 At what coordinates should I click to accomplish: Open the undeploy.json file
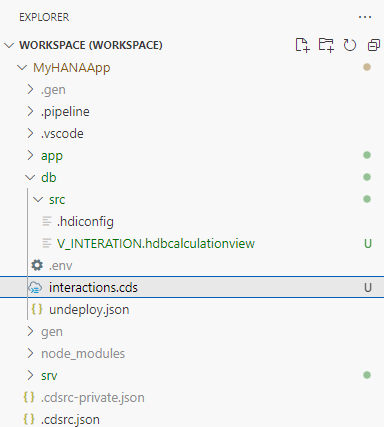click(89, 310)
